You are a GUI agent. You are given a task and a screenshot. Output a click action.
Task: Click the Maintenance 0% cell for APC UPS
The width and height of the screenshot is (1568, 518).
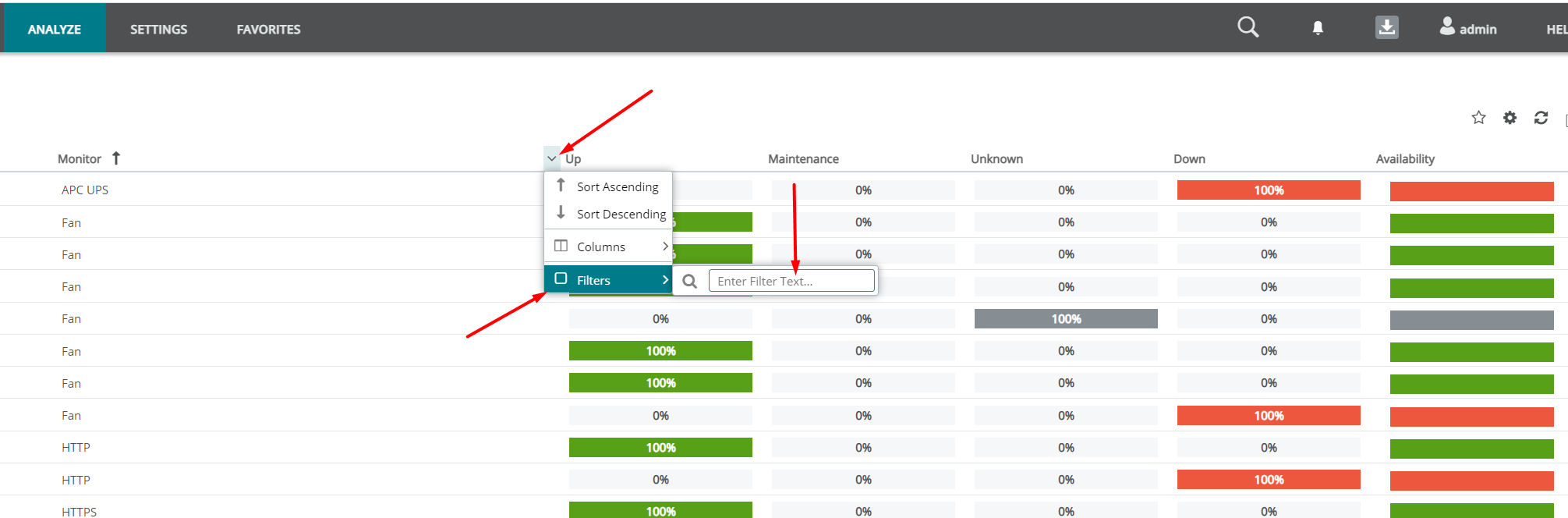(x=863, y=190)
